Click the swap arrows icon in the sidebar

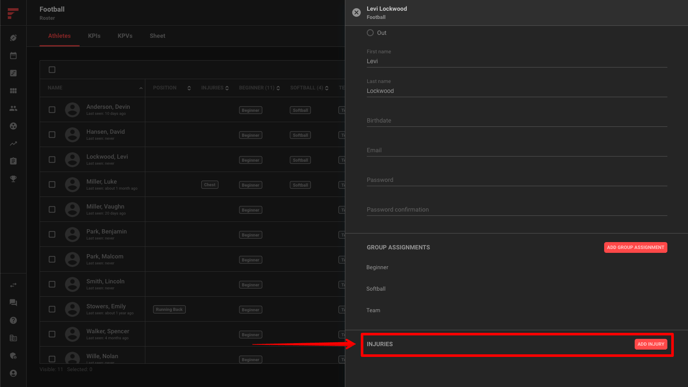coord(13,285)
